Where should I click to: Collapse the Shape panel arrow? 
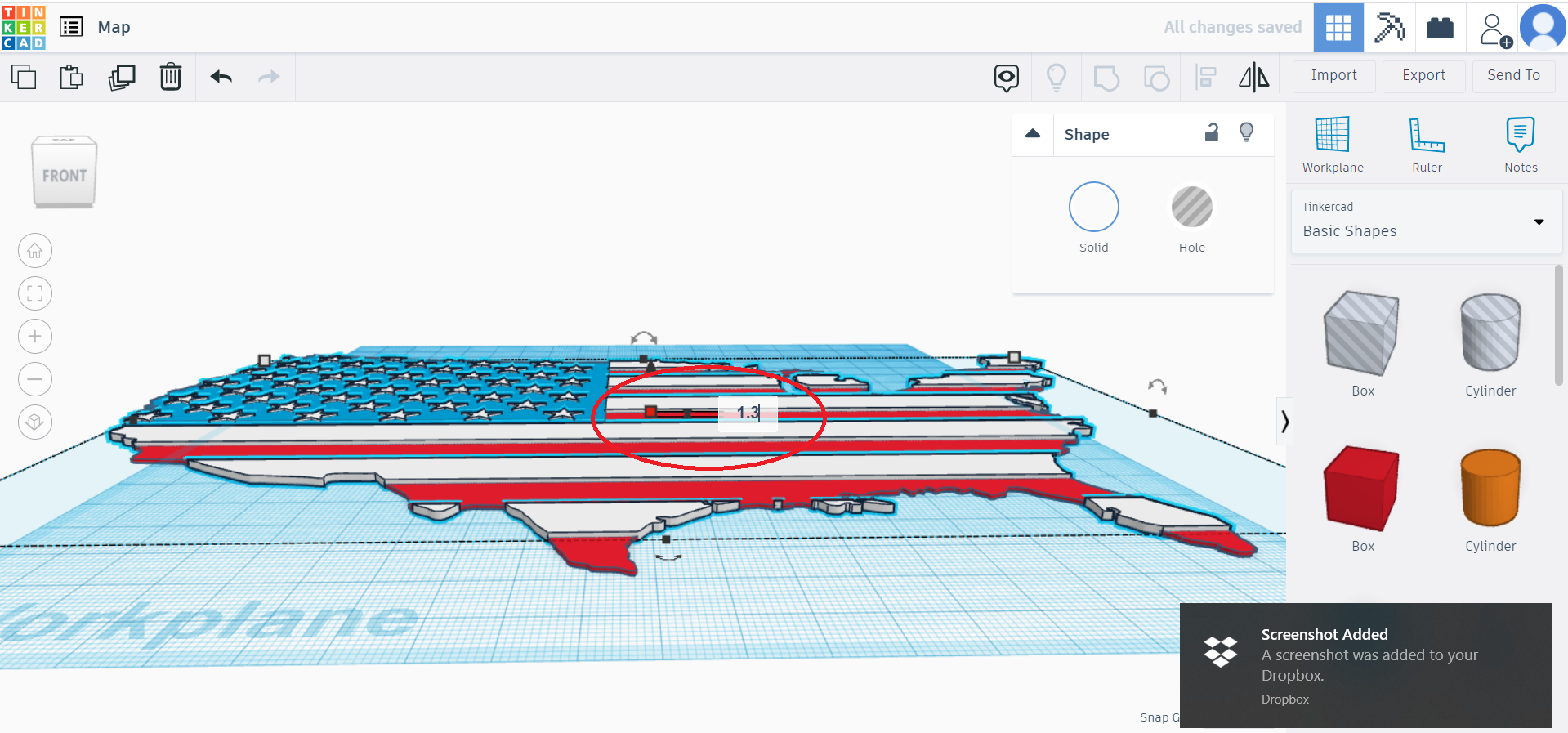click(1033, 134)
